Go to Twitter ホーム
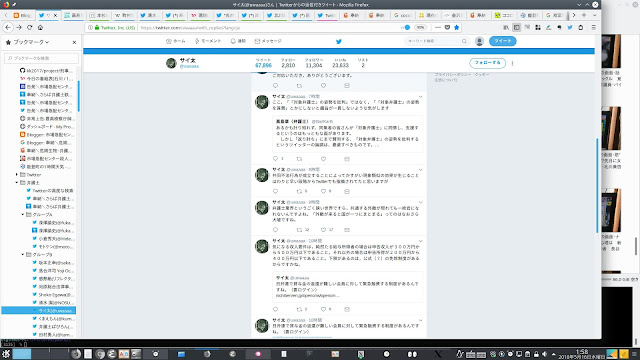This screenshot has height=360, width=640. point(176,41)
